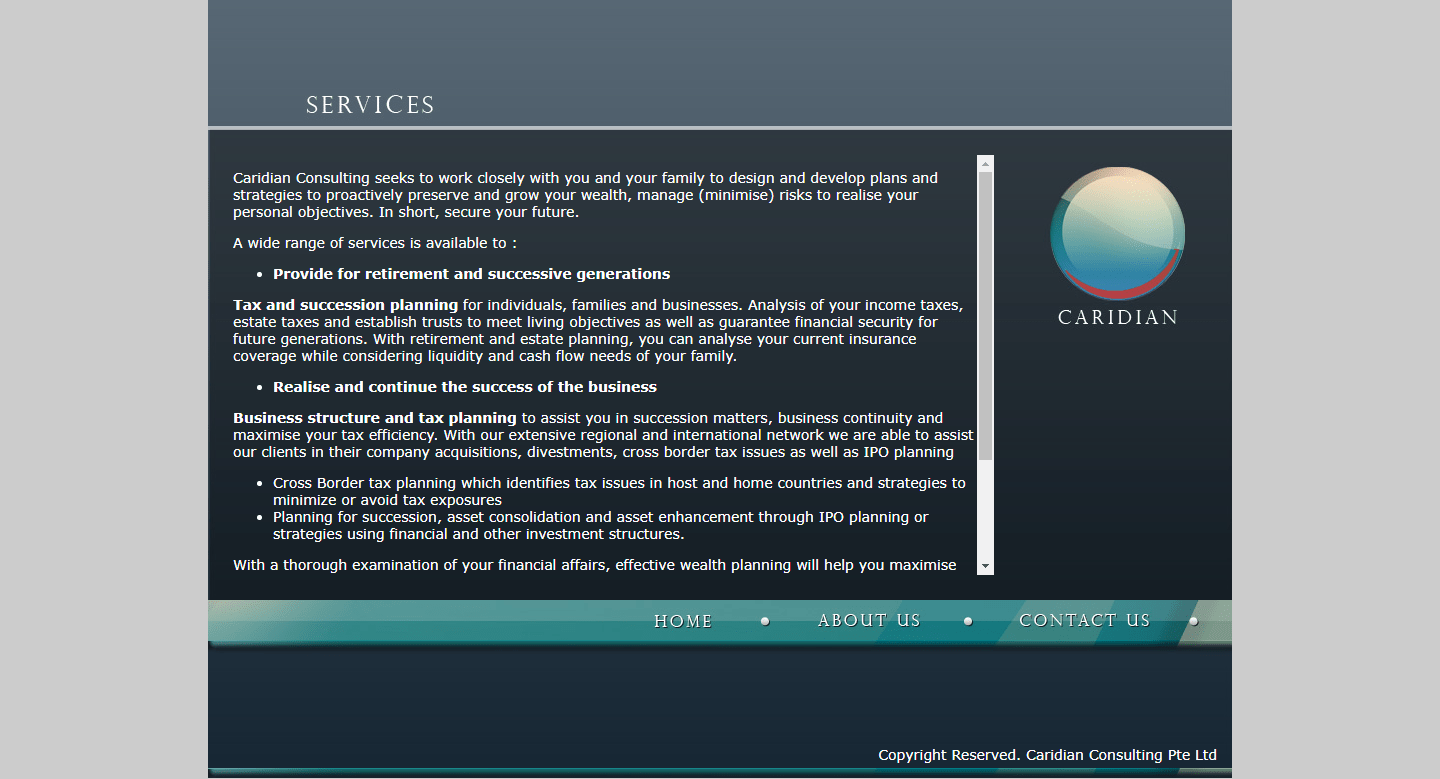Viewport: 1440px width, 779px height.
Task: Click the bullet dot between ABOUT US and CONTACT US
Action: pos(968,621)
